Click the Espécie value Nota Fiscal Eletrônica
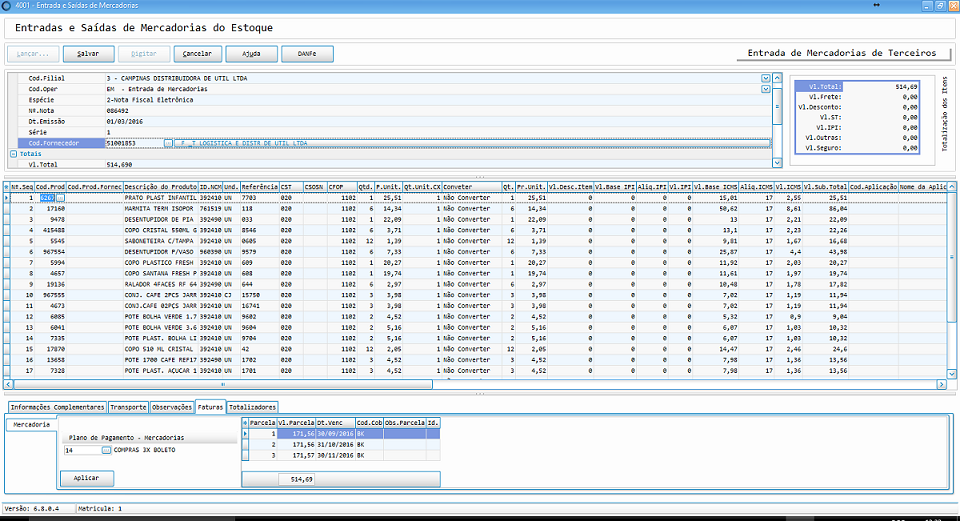The image size is (960, 521). tap(152, 100)
